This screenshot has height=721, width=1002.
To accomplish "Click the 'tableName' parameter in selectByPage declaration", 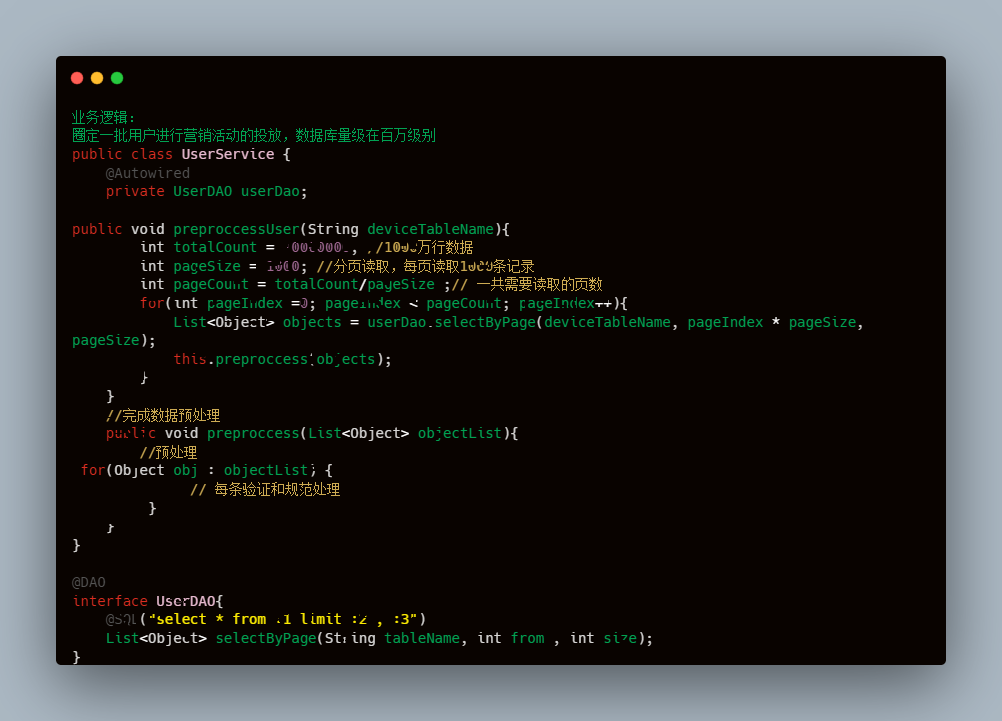I will tap(422, 638).
